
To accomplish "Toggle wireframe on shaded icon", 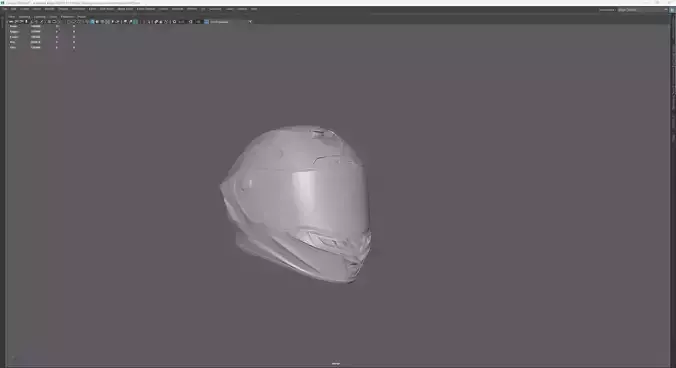I will pos(102,22).
